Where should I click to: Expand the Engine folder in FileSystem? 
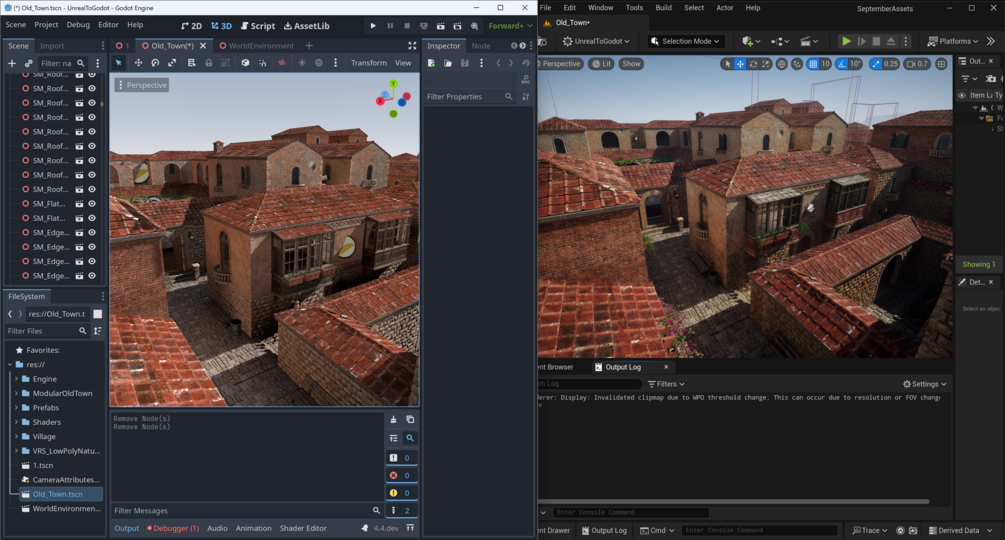pos(16,379)
